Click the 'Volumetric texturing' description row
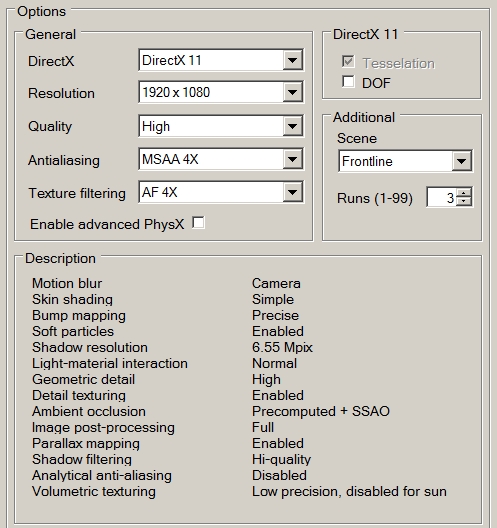Viewport: 497px width, 528px height. coord(239,491)
